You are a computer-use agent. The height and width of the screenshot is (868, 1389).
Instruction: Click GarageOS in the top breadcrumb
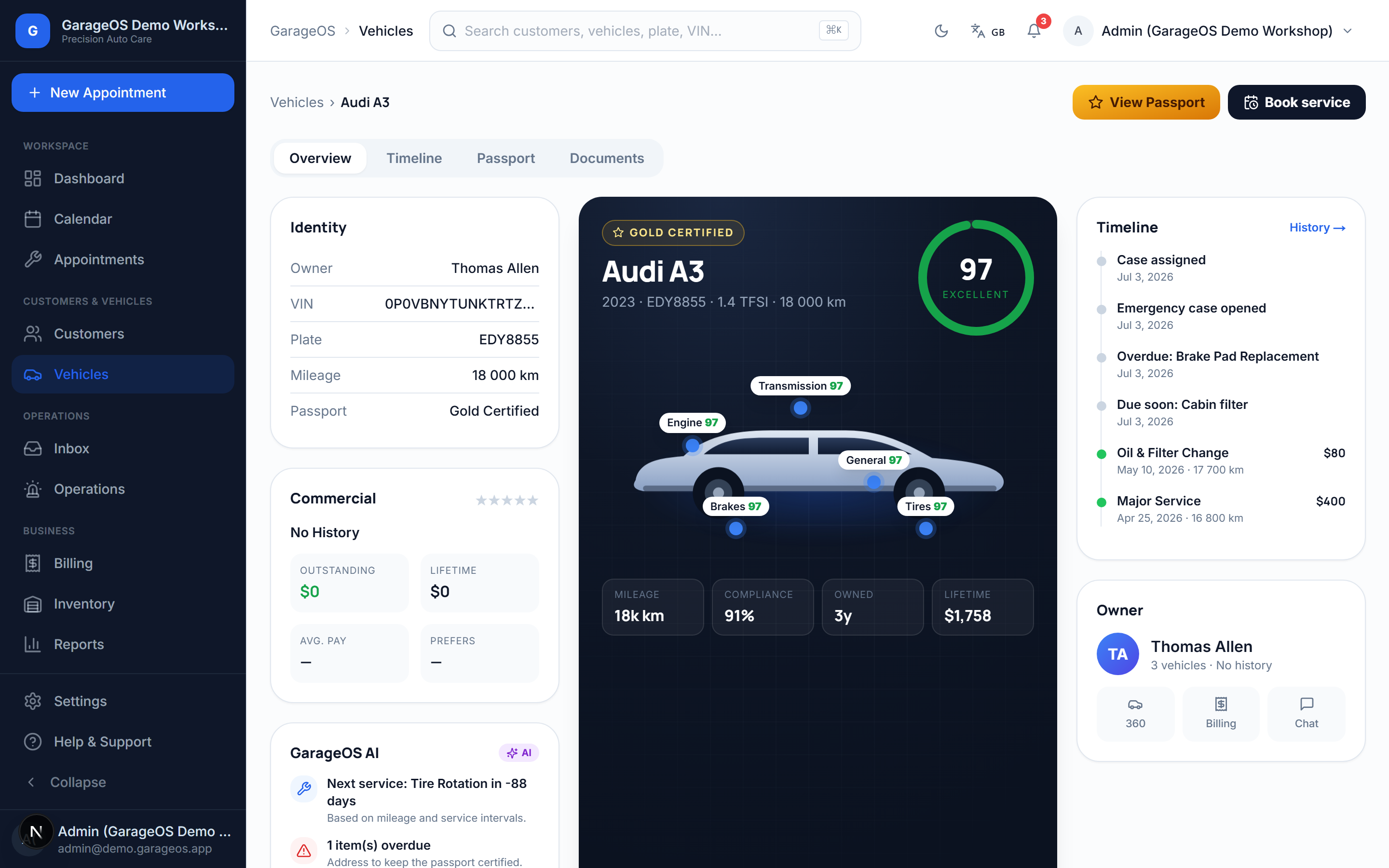[x=302, y=31]
